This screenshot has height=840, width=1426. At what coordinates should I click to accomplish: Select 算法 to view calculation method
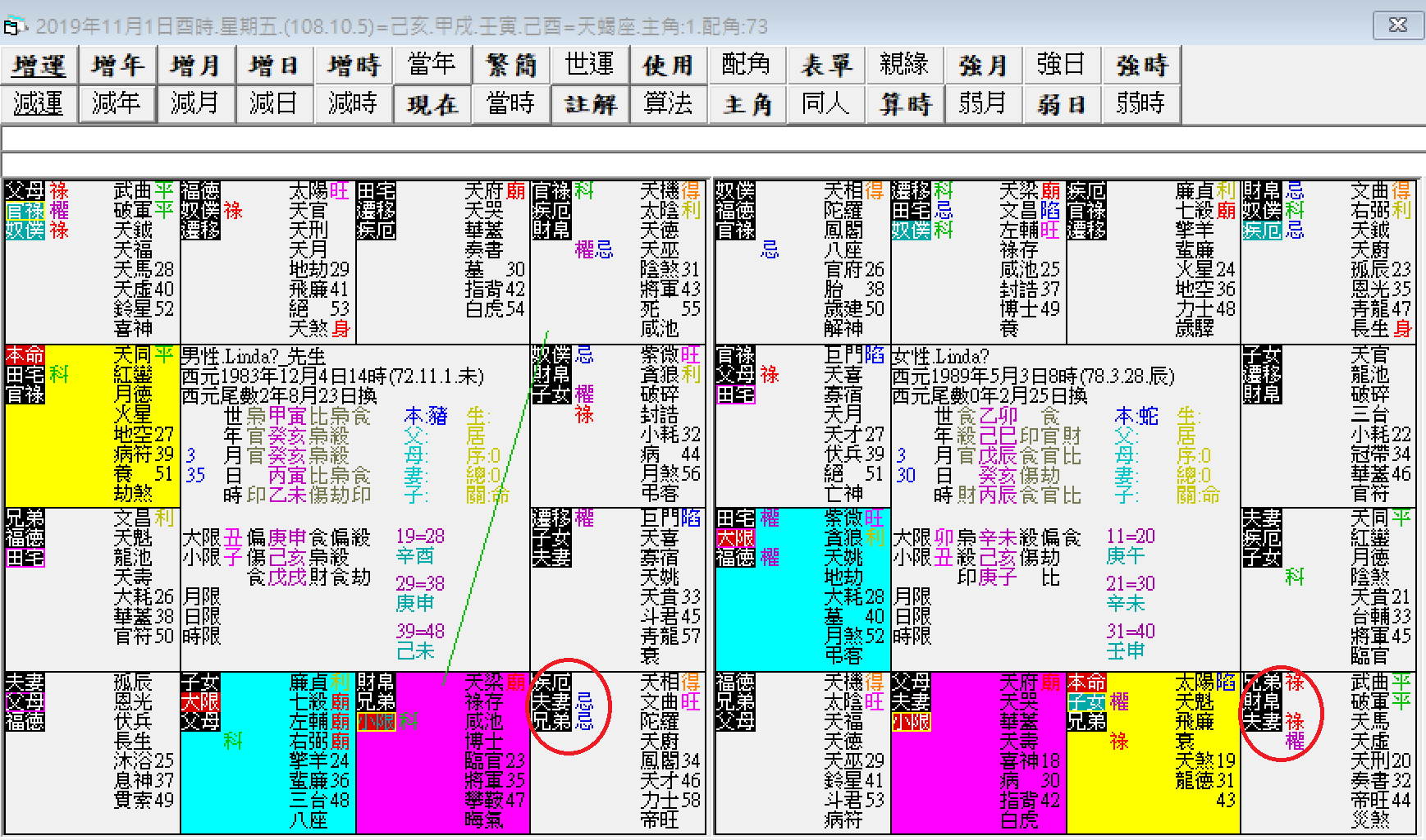click(x=669, y=104)
